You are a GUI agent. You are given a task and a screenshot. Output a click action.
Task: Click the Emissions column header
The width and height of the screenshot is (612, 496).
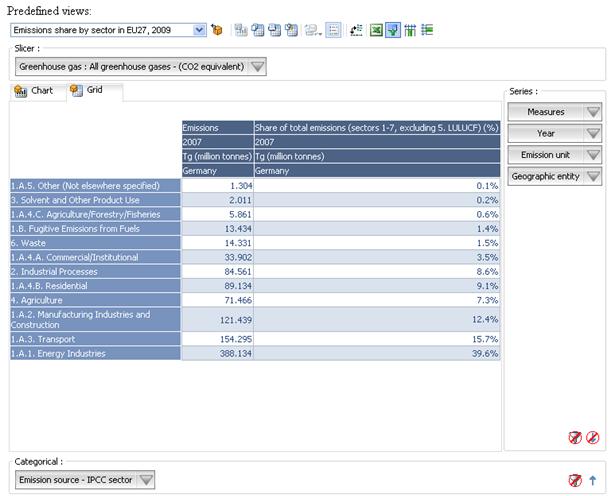(217, 128)
